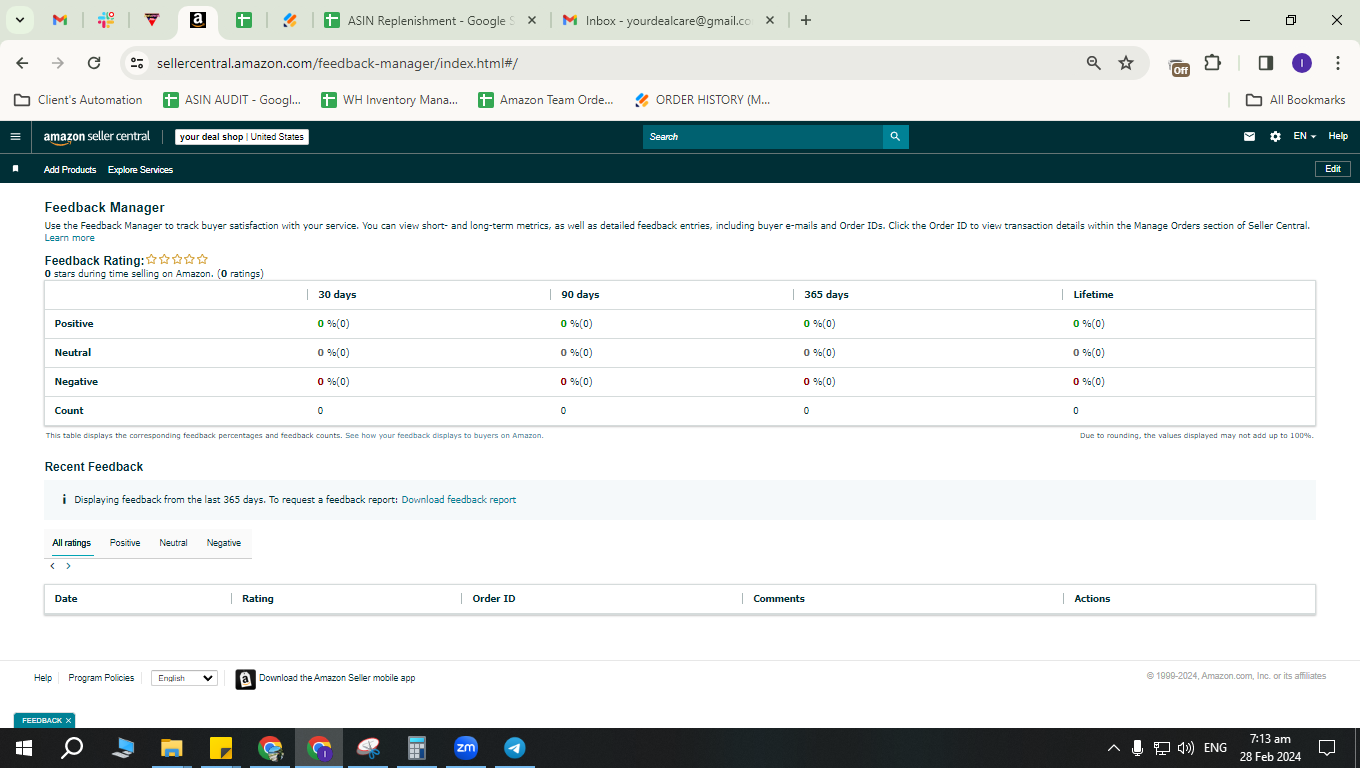Open the Amazon Team Orde... bookmark
The image size is (1360, 768).
(546, 100)
